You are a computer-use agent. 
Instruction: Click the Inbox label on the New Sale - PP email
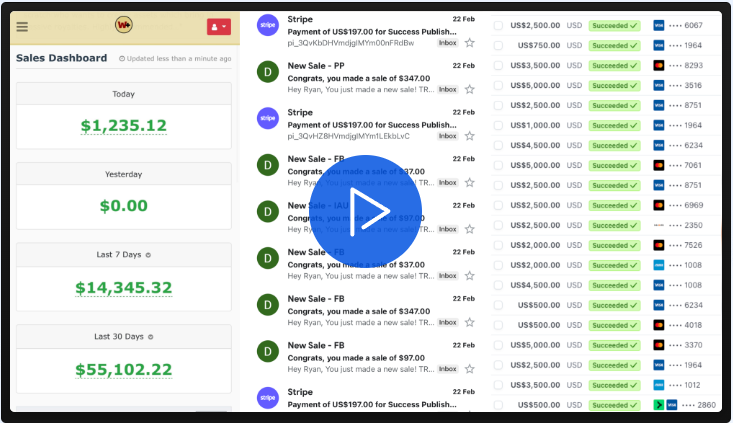coord(447,89)
